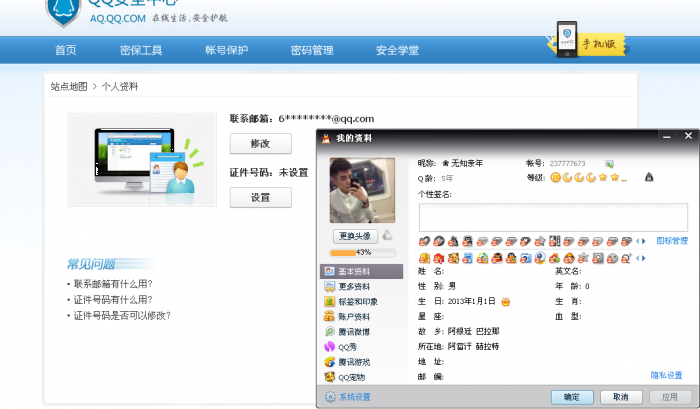Click the yellow door icon starting the lower icon row
Screen dimensions: 700x409
[424, 258]
